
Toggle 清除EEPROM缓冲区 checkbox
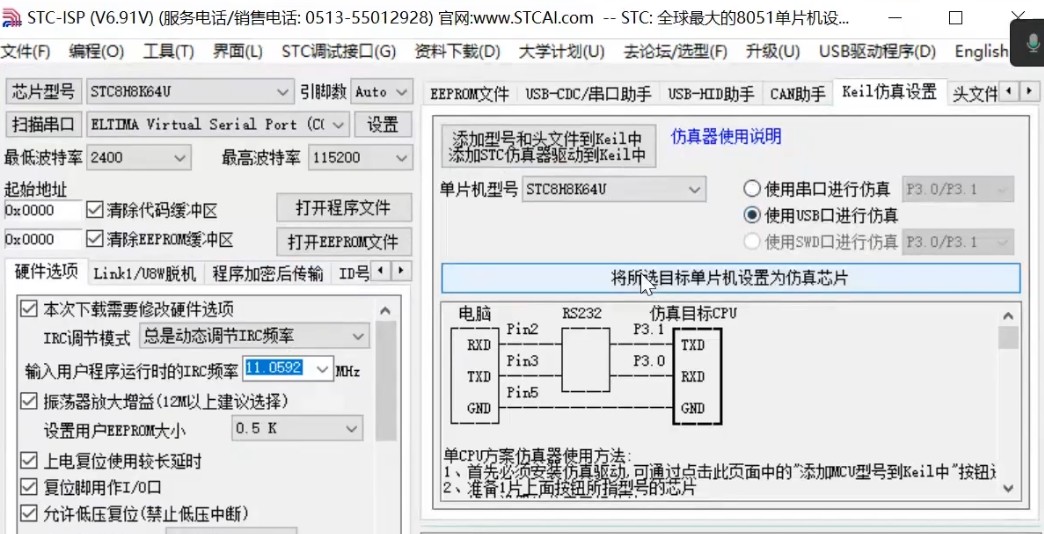[x=95, y=238]
